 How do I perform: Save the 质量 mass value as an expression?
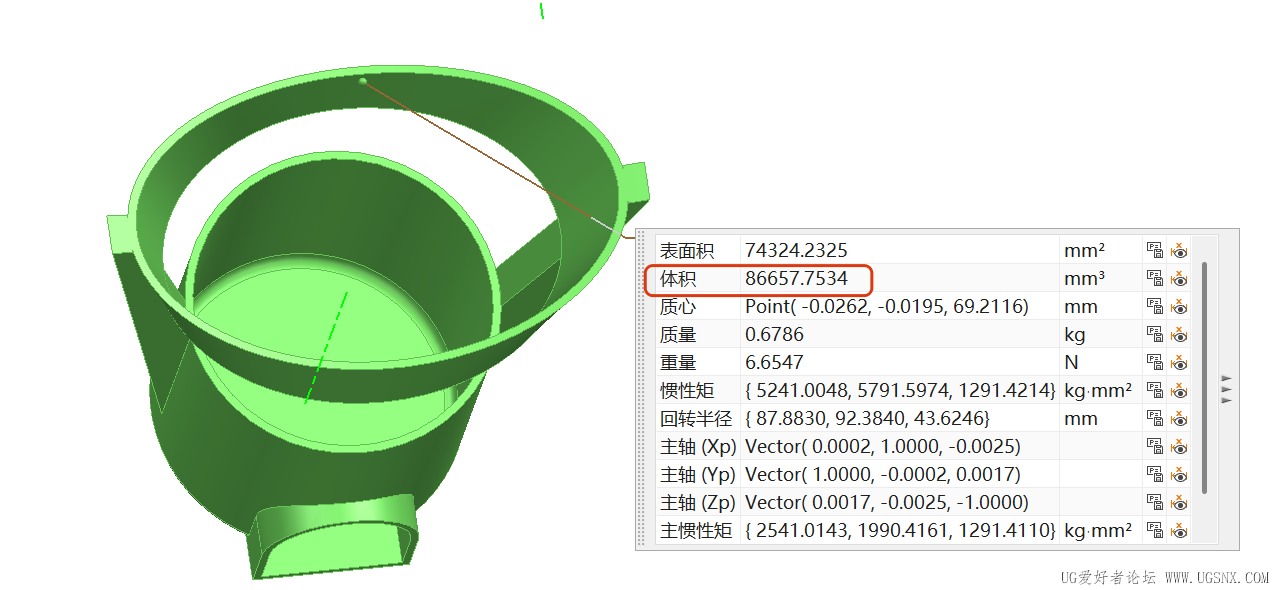click(1153, 334)
